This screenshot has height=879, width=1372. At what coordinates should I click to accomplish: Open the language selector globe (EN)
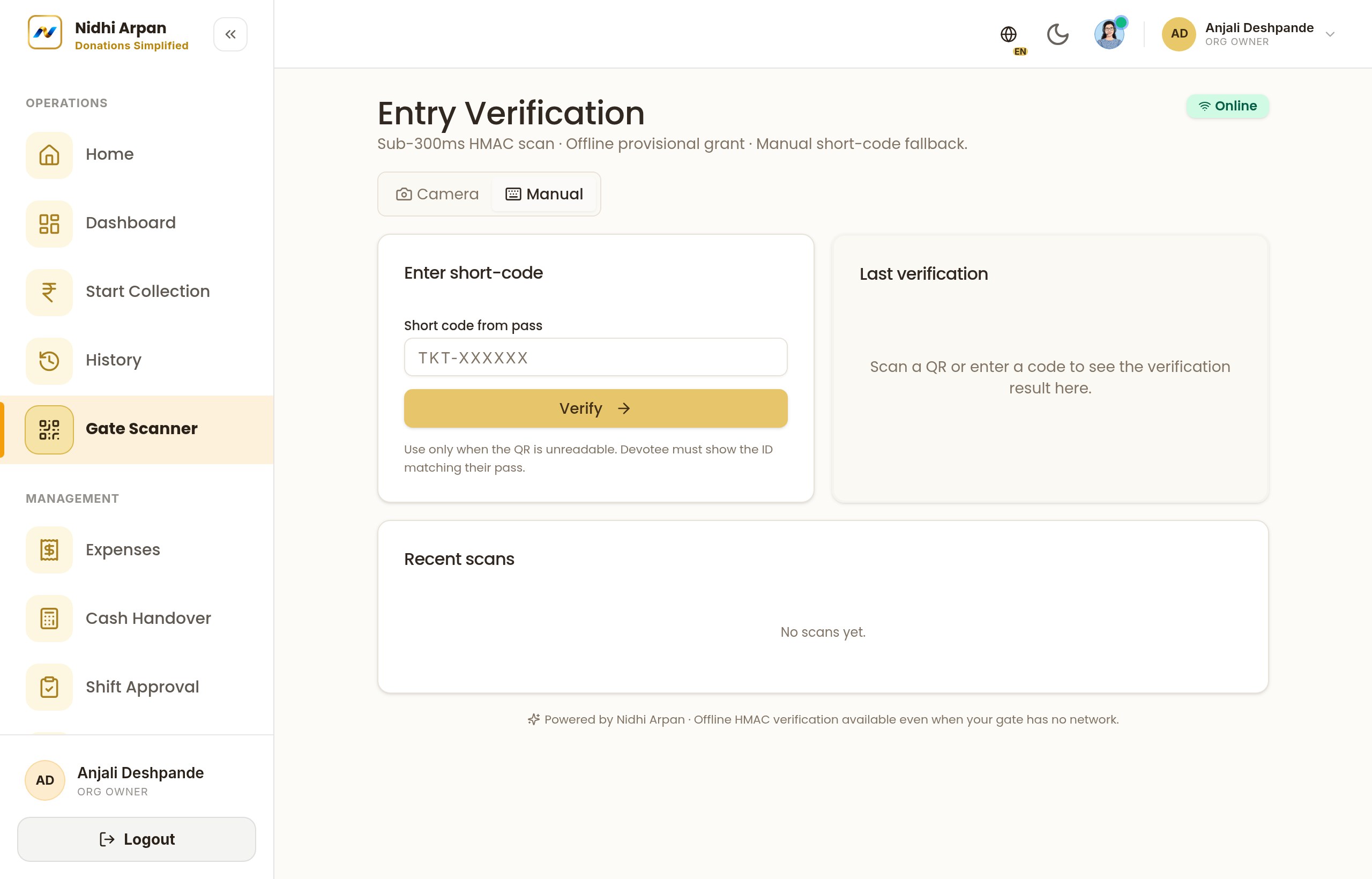pyautogui.click(x=1010, y=36)
